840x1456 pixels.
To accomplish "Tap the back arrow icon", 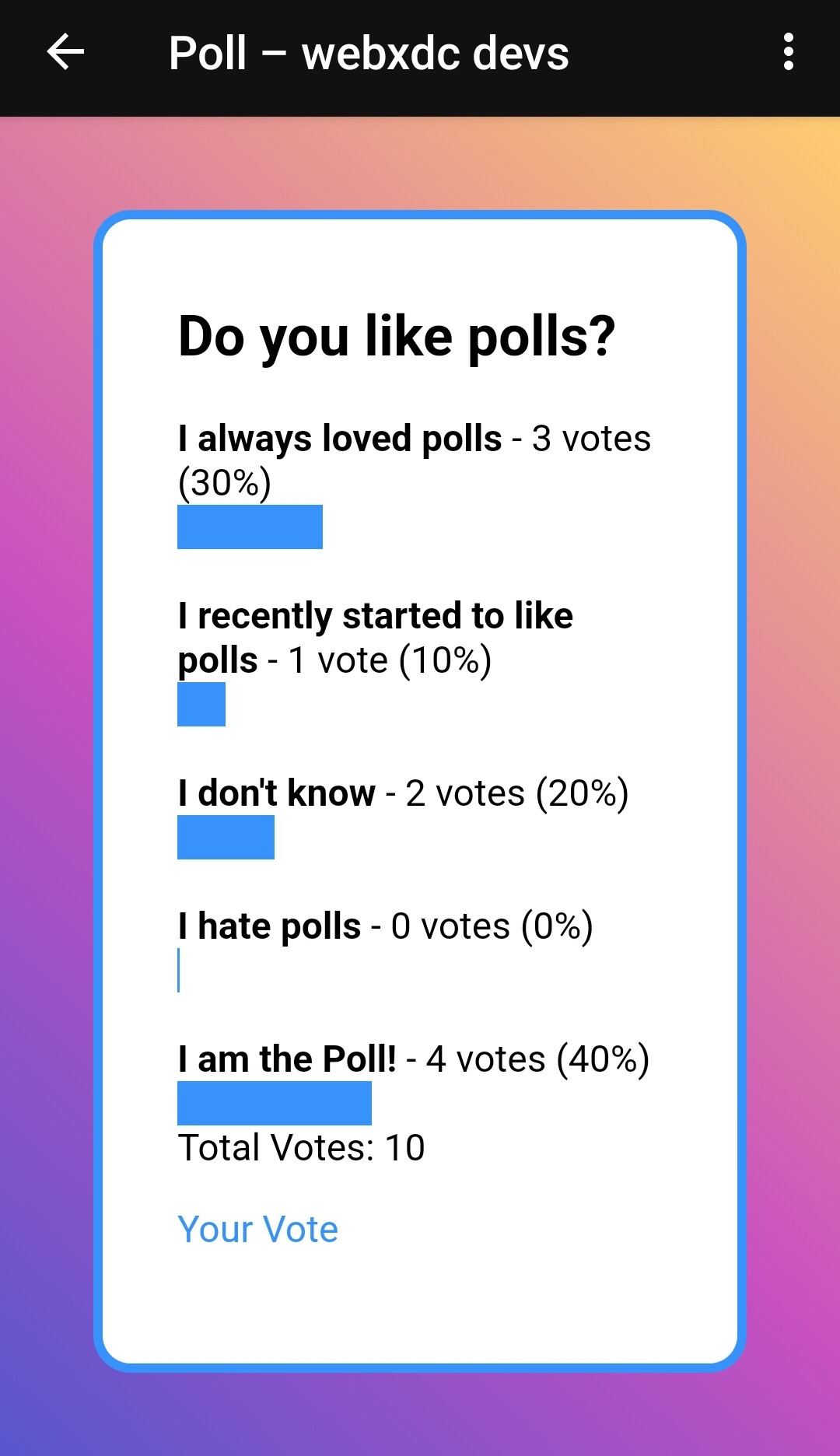I will (65, 53).
